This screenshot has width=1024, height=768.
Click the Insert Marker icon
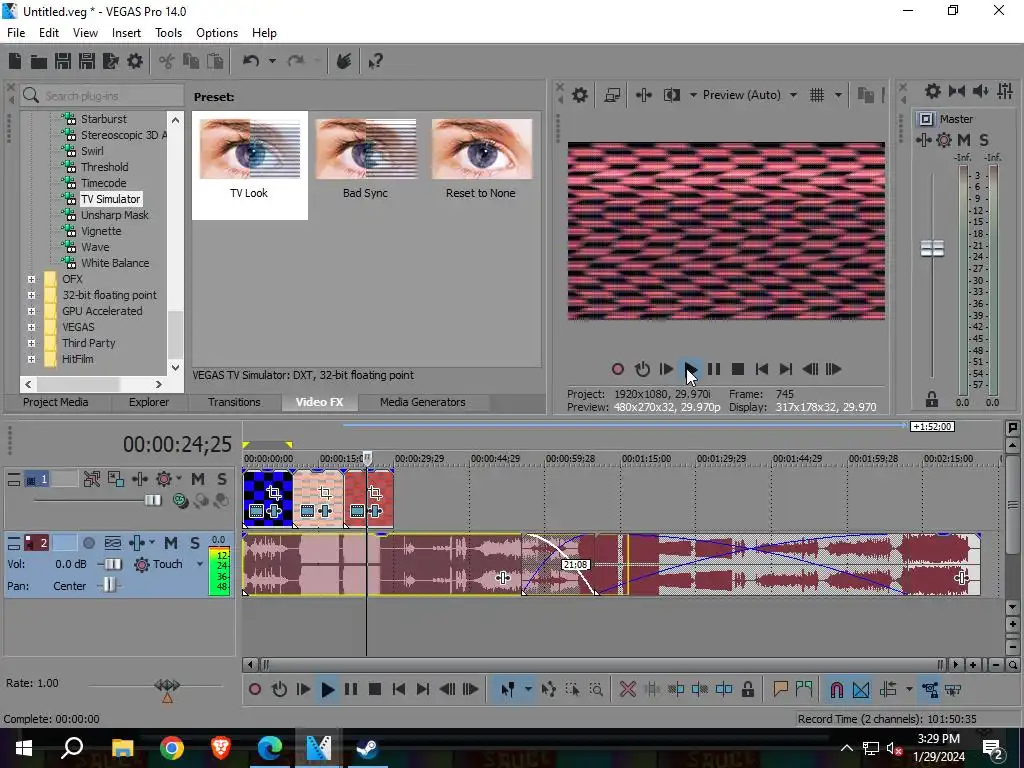(x=780, y=689)
